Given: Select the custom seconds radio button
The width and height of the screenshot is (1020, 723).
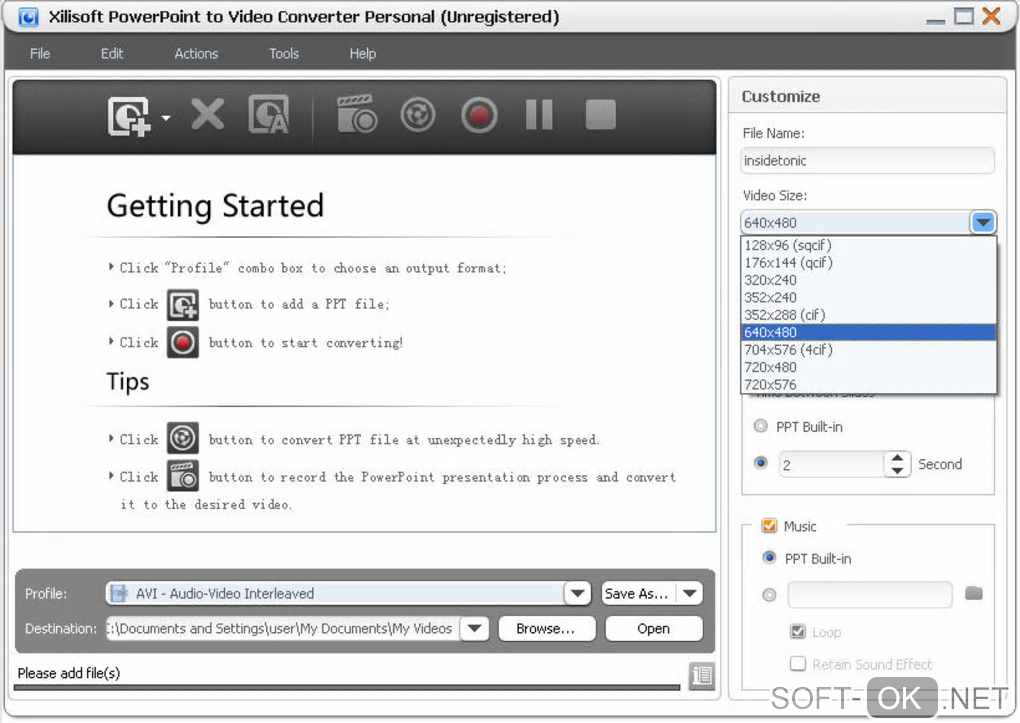Looking at the screenshot, I should tap(760, 463).
